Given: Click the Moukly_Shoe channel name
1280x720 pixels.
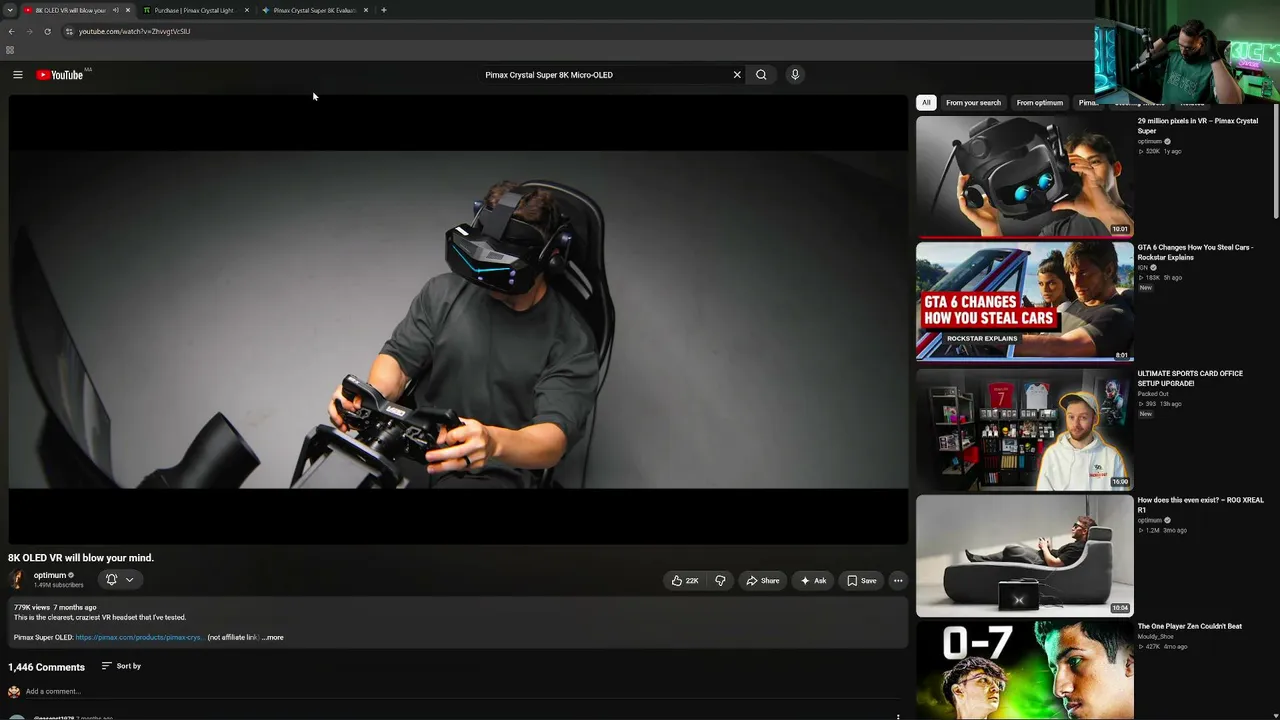Looking at the screenshot, I should [x=1155, y=636].
